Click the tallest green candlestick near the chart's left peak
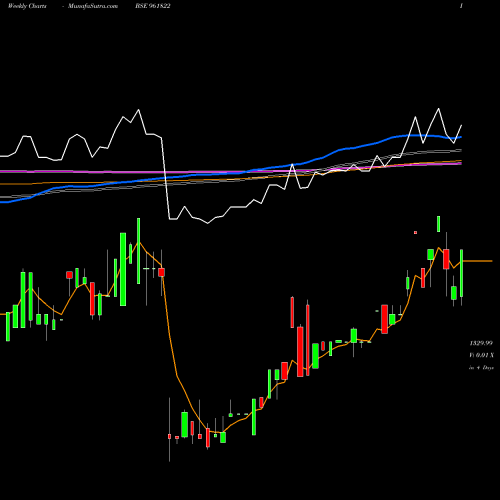 click(123, 269)
